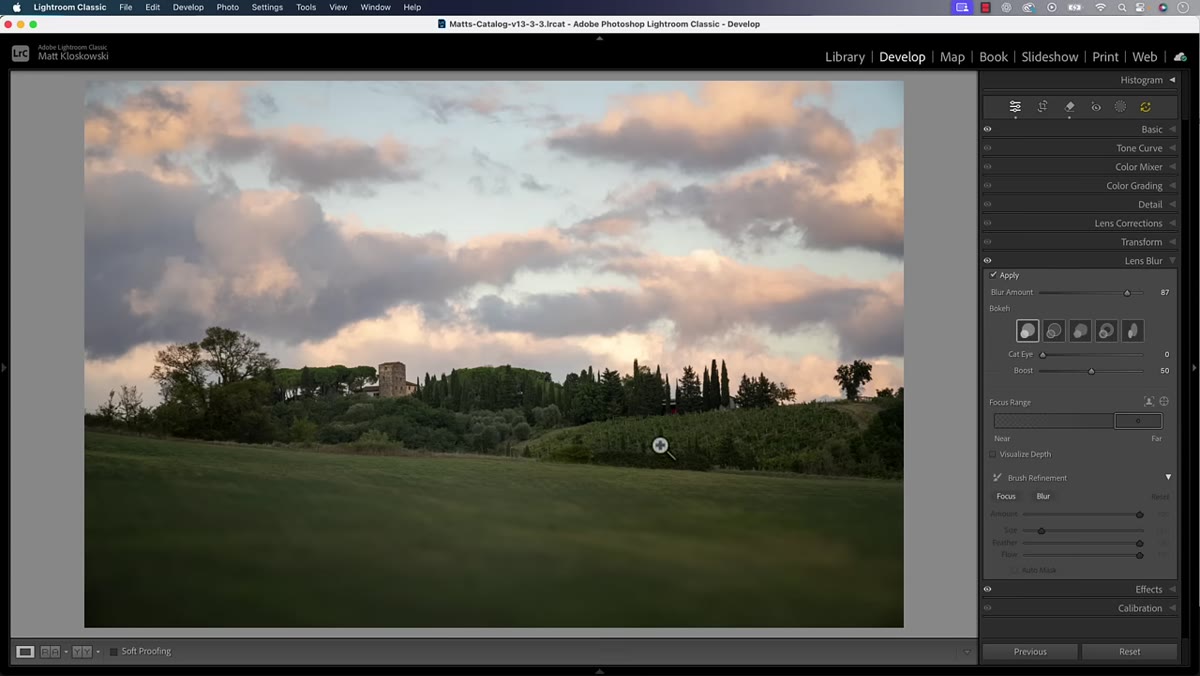Screen dimensions: 1200x676
Task: Open the Photo menu
Action: coord(228,7)
